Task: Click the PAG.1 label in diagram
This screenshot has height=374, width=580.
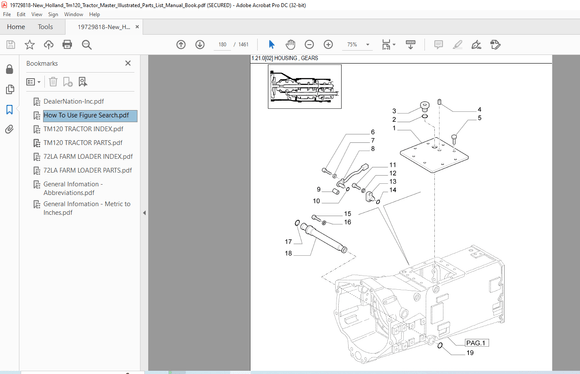Action: [476, 343]
